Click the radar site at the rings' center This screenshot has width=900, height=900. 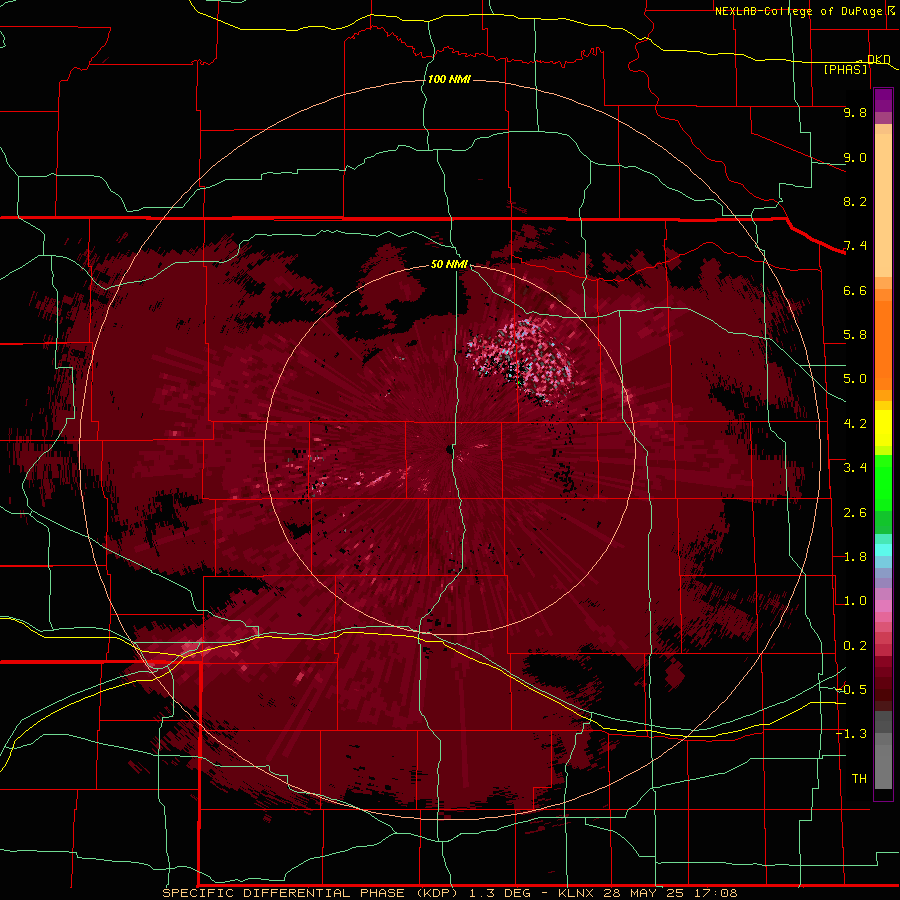pyautogui.click(x=449, y=449)
